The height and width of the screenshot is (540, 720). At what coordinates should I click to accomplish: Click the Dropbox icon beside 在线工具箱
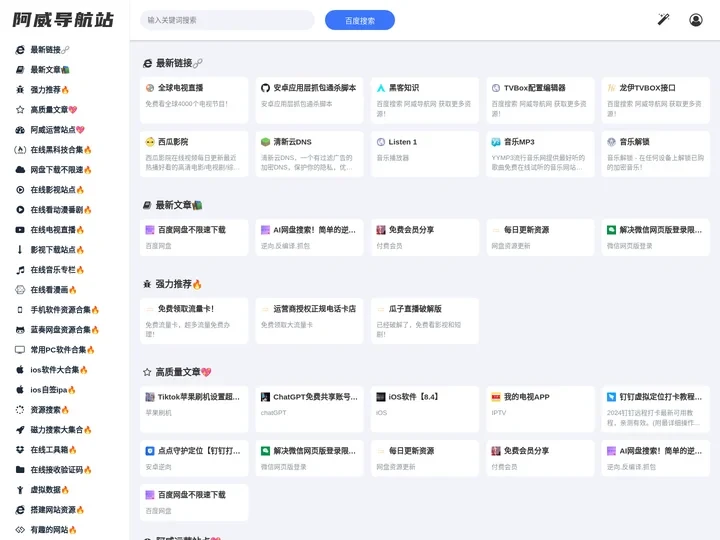[x=20, y=450]
